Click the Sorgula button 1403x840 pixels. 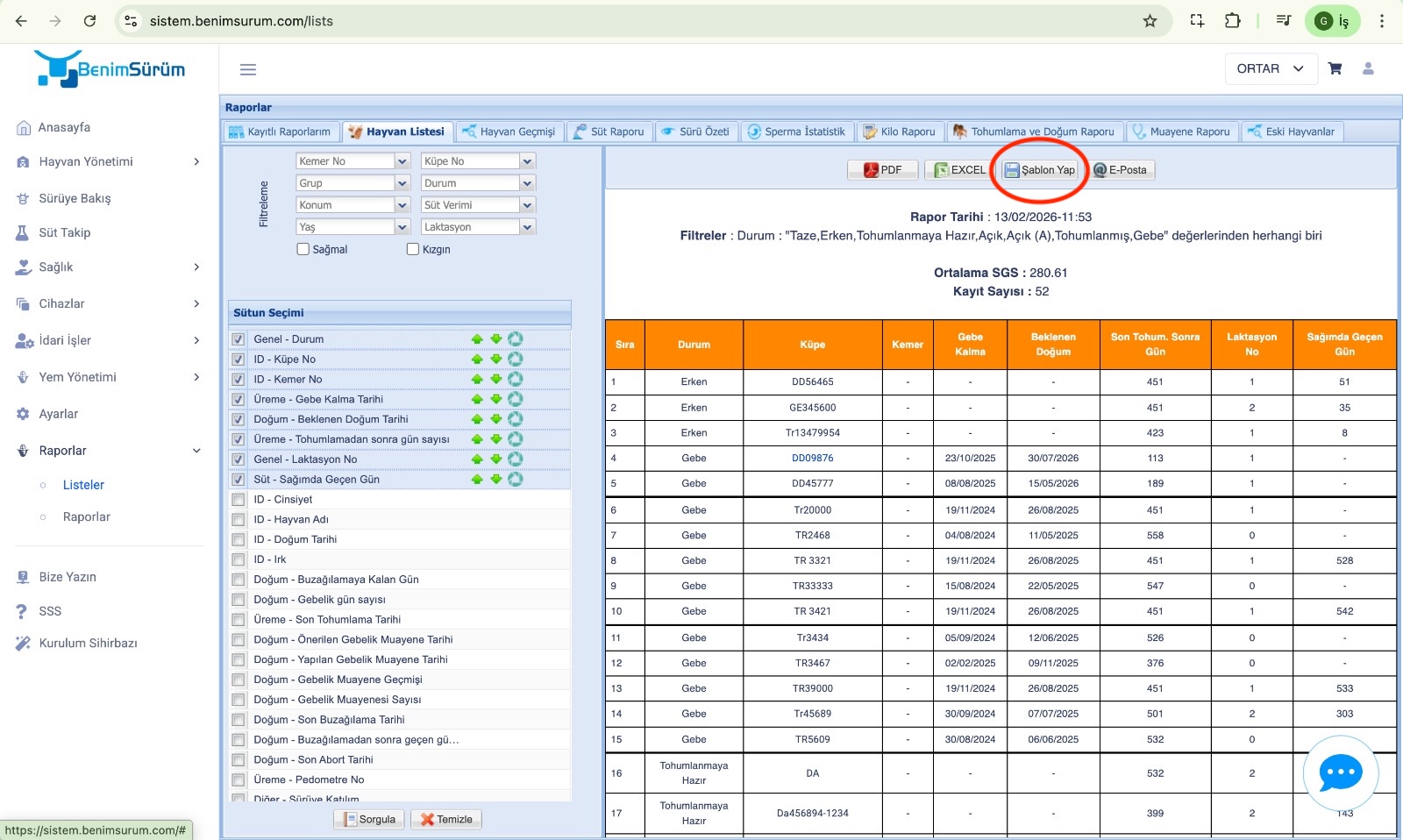point(370,819)
